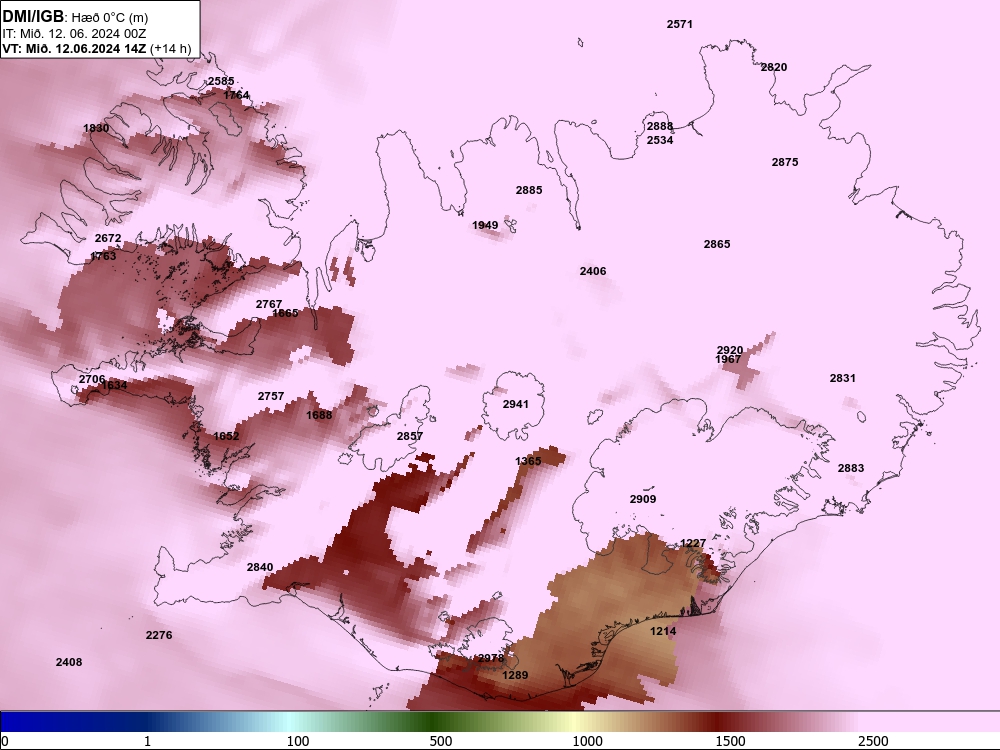1000x750 pixels.
Task: Click the 2885 value label
Action: click(529, 190)
